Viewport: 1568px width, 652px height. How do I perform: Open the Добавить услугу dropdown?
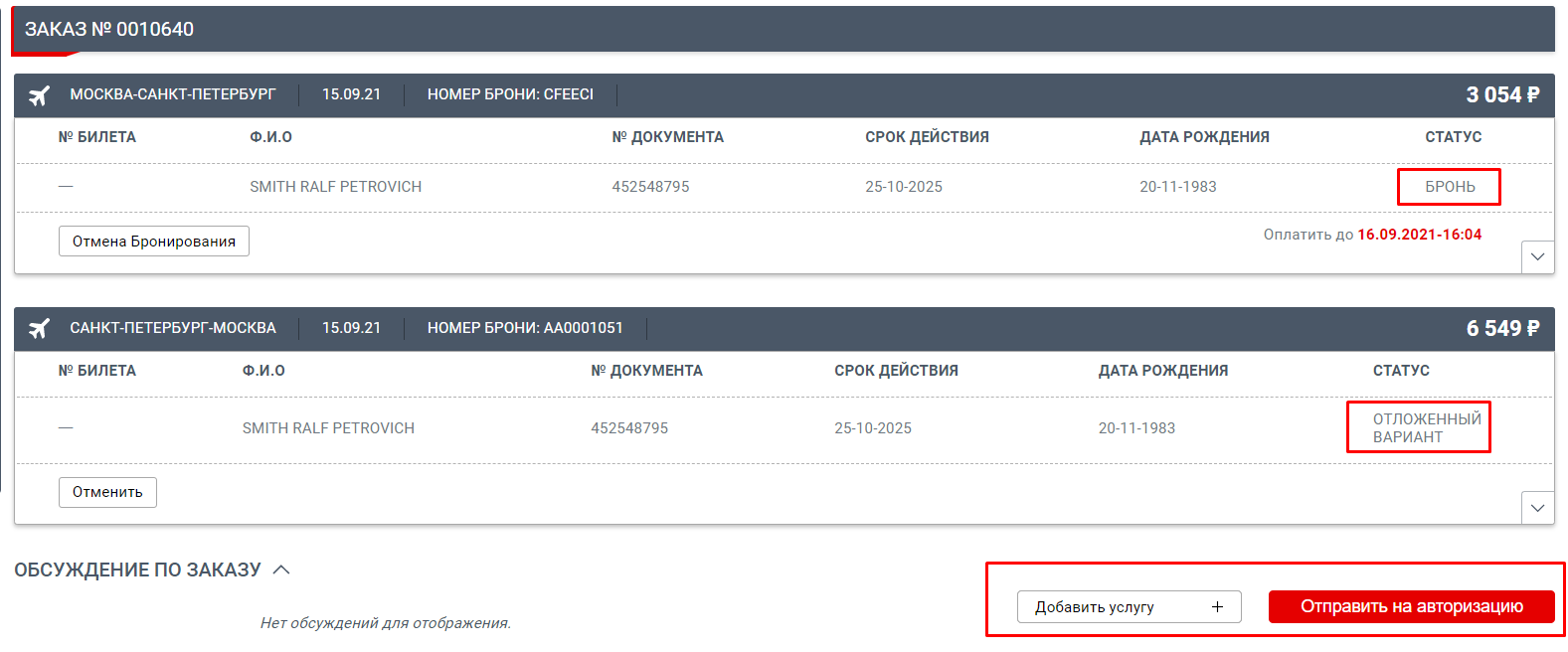click(x=1128, y=606)
